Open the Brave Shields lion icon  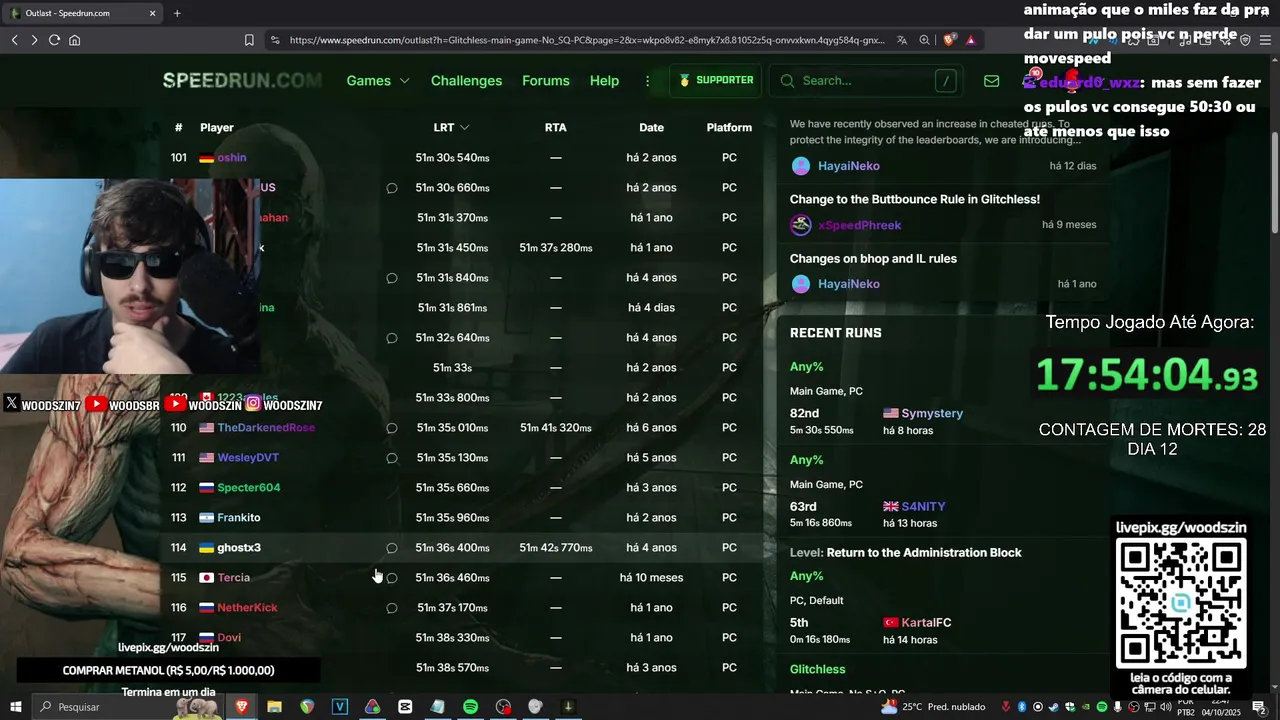[949, 40]
